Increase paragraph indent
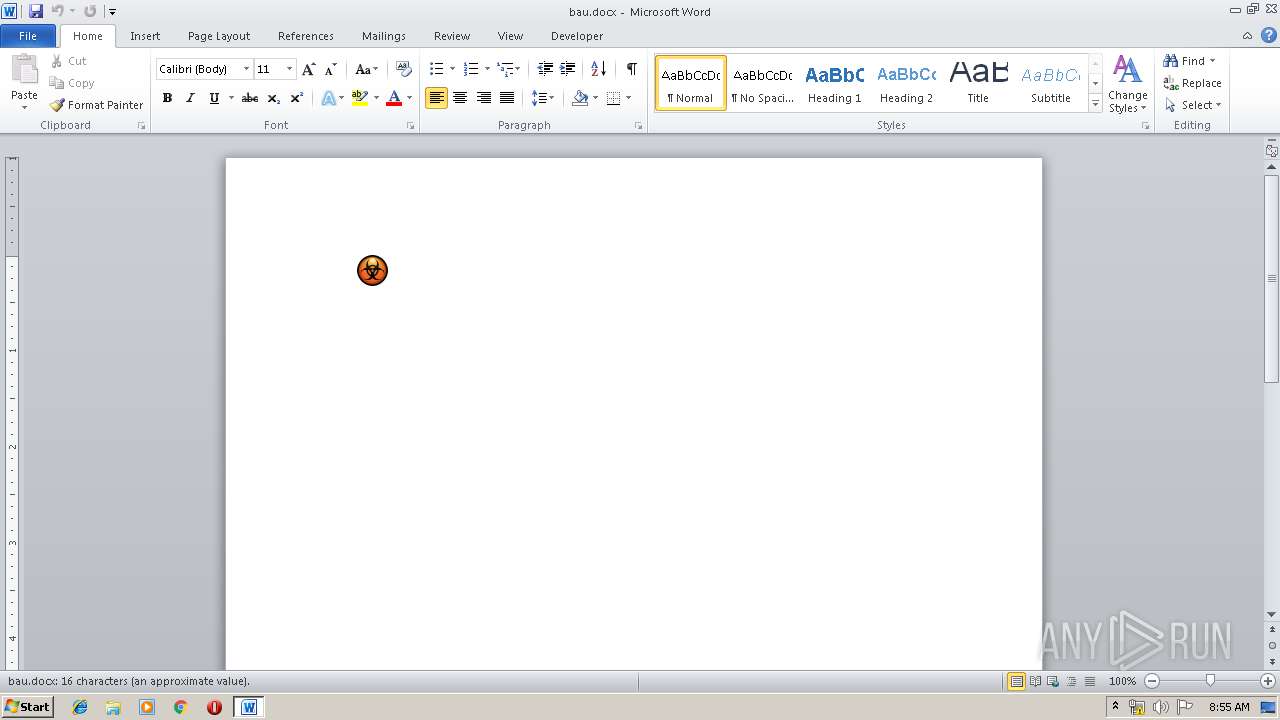Image resolution: width=1280 pixels, height=720 pixels. tap(568, 69)
